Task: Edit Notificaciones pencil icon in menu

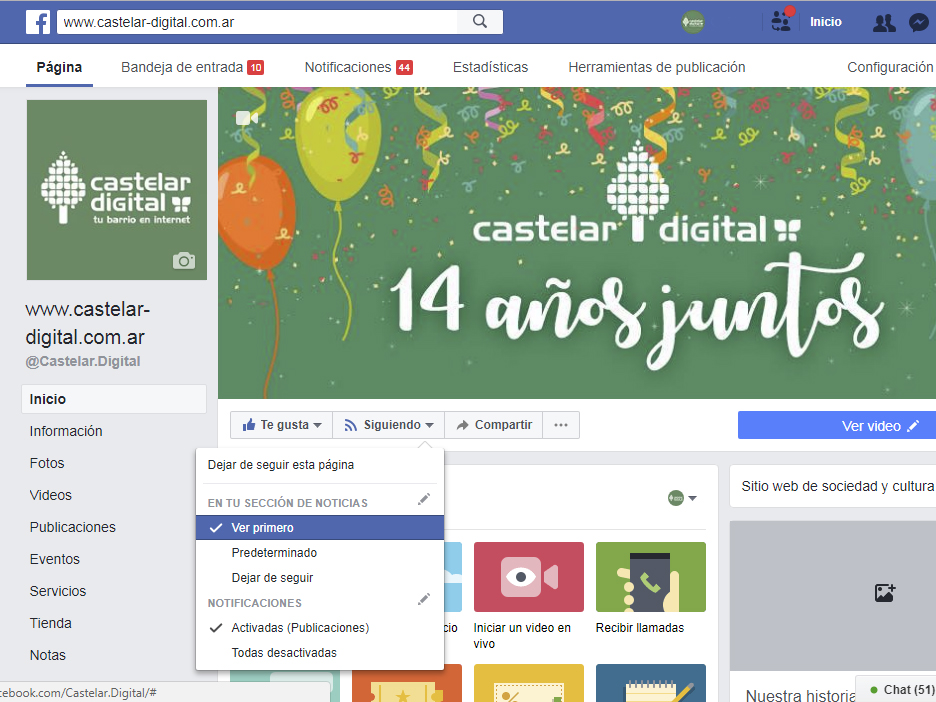Action: click(x=424, y=599)
